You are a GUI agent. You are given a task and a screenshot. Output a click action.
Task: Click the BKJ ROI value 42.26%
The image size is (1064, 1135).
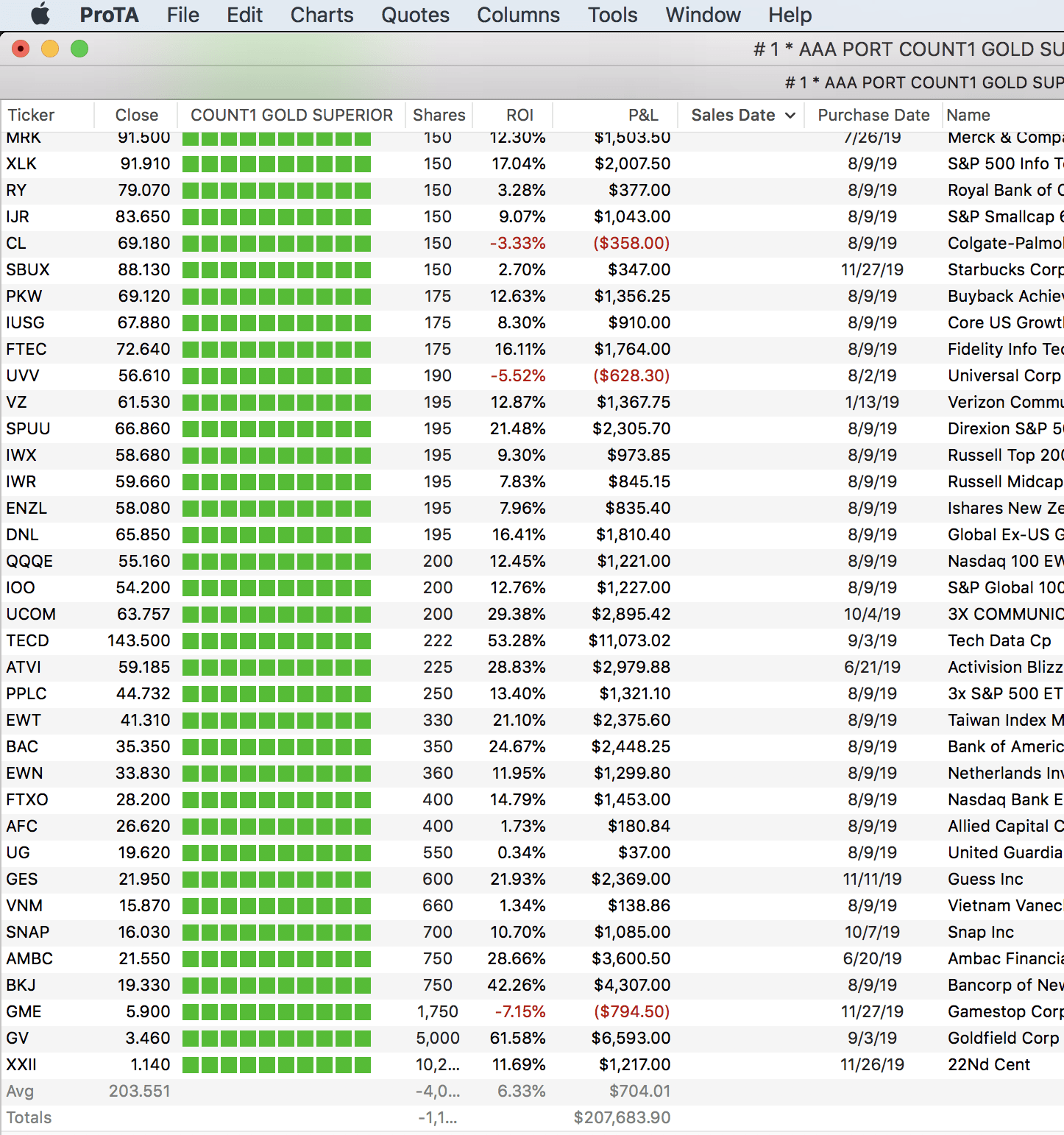tap(517, 985)
